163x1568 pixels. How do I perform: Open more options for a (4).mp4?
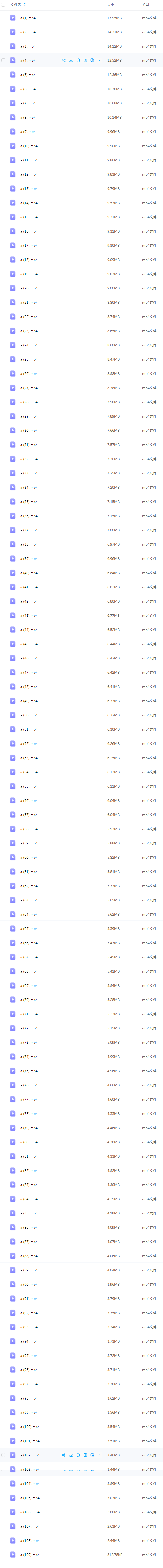pos(100,60)
